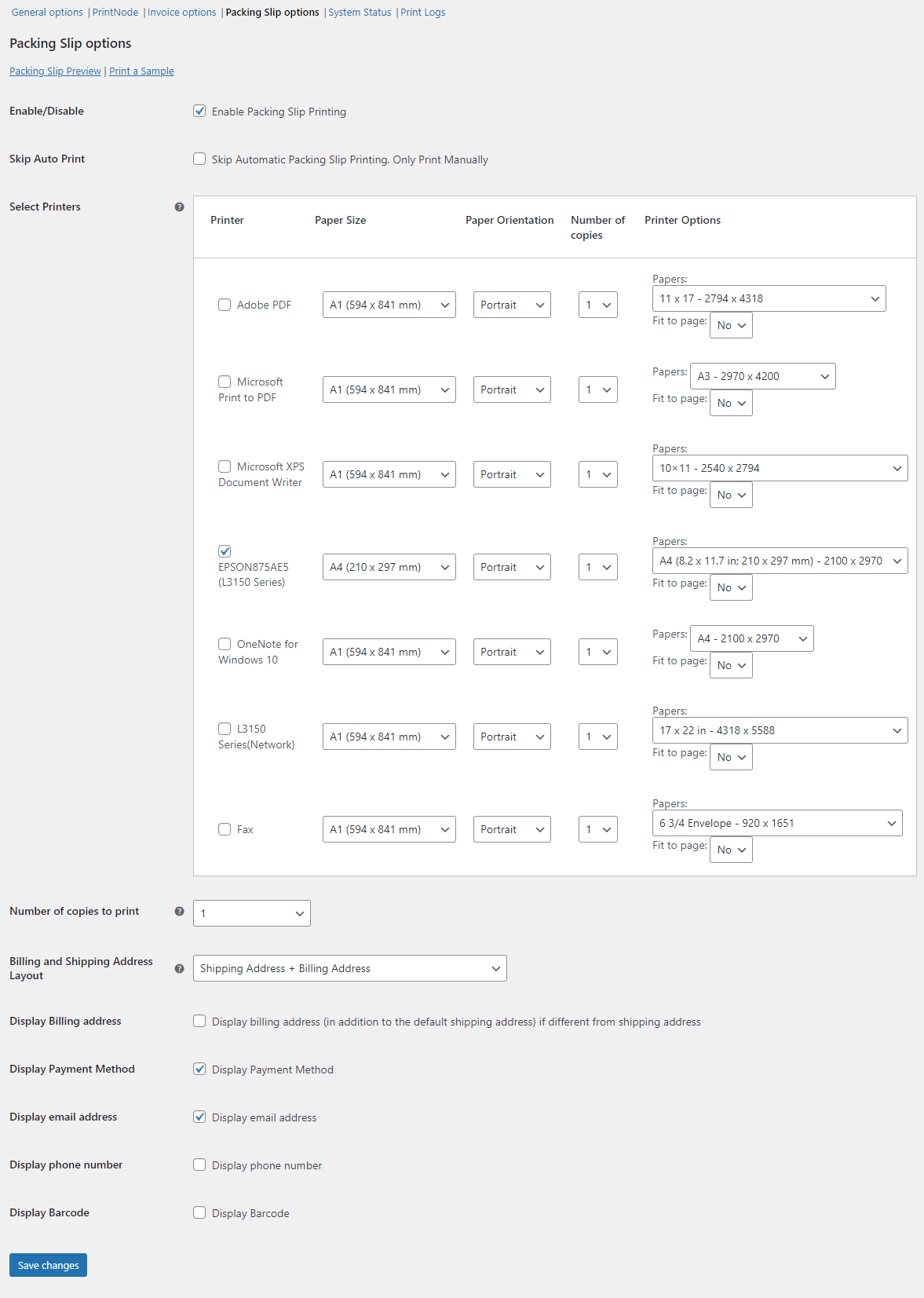Select the L3150 Series(Network) checkbox
Image resolution: width=924 pixels, height=1298 pixels.
coord(225,729)
